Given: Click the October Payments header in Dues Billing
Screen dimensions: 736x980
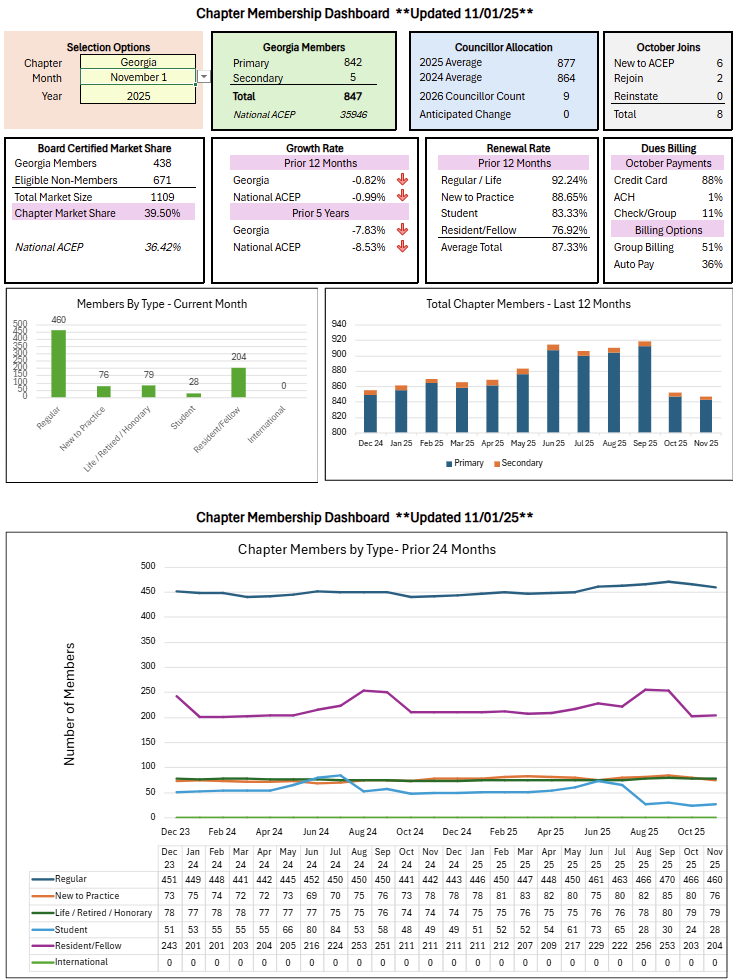Looking at the screenshot, I should (667, 163).
